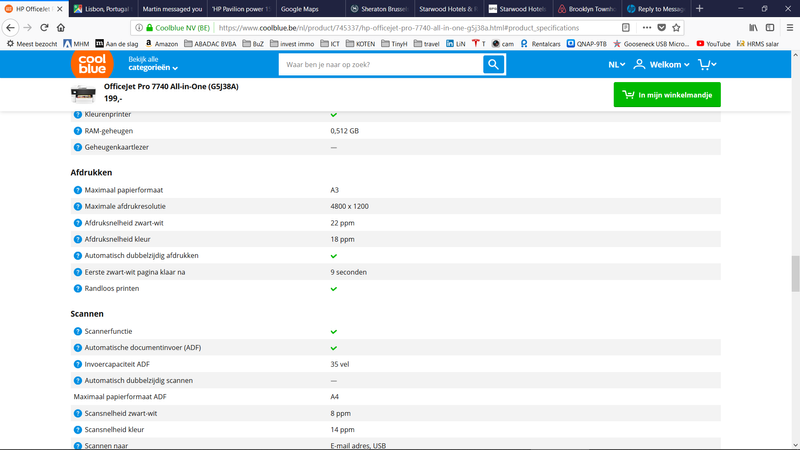The width and height of the screenshot is (800, 450).
Task: Open the NL language dropdown
Action: tap(616, 64)
